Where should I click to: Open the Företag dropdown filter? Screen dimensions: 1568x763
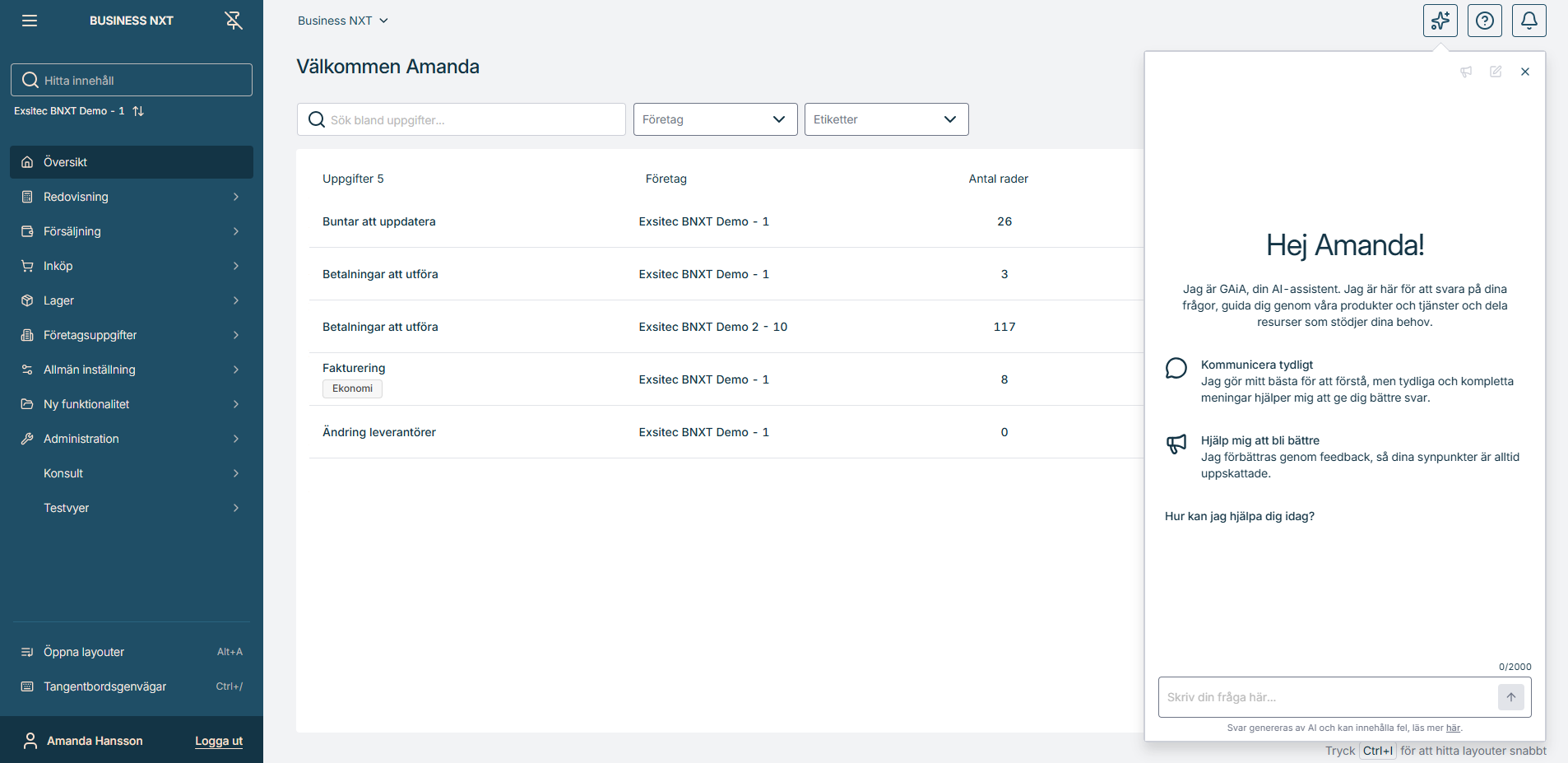pyautogui.click(x=714, y=119)
